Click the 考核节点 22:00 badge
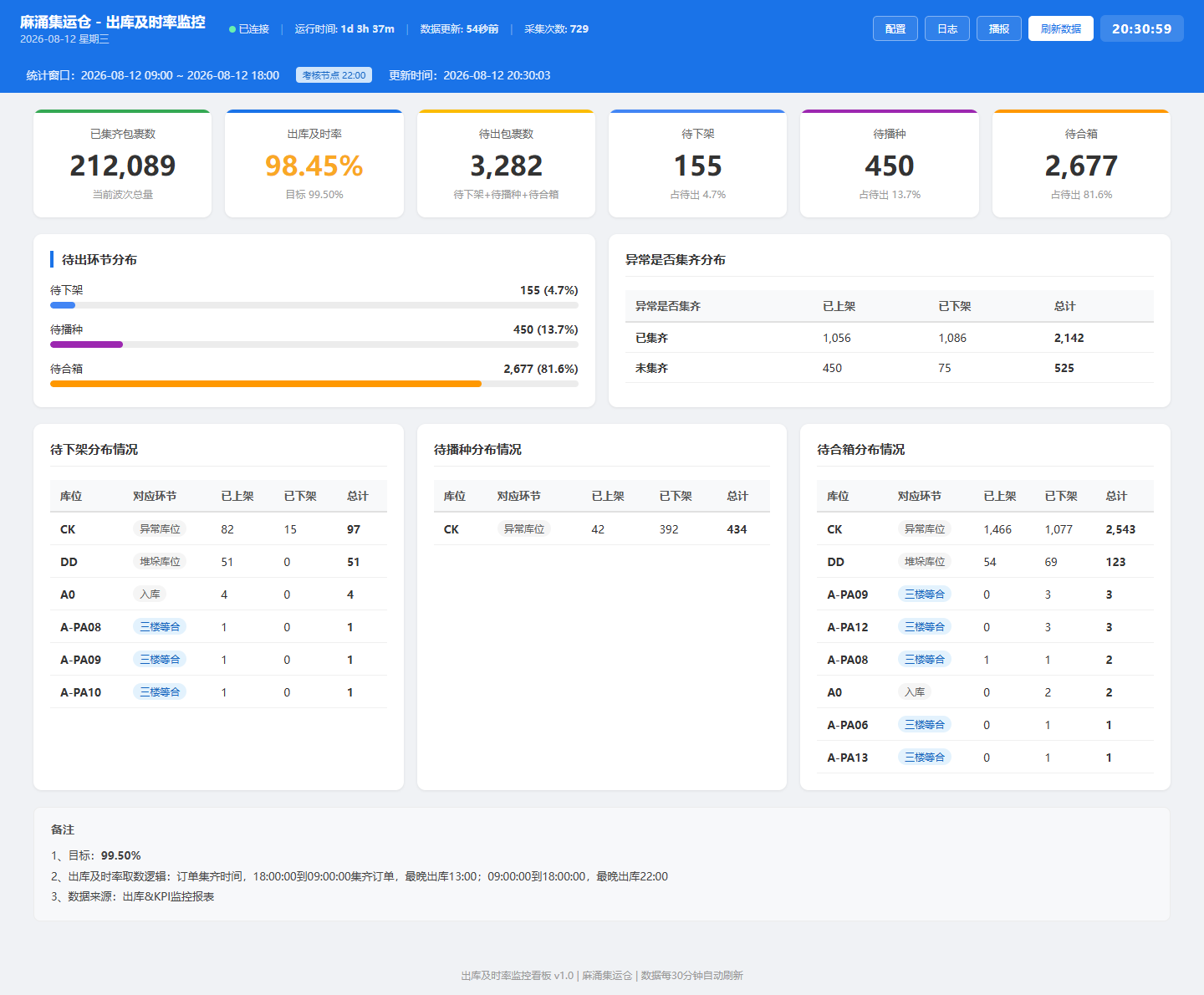The height and width of the screenshot is (995, 1204). click(x=334, y=75)
